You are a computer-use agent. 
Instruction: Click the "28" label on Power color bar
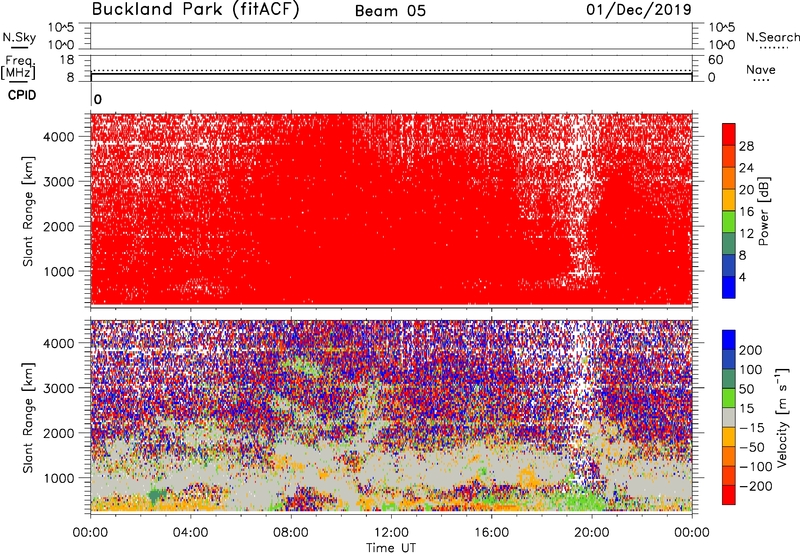tap(746, 146)
